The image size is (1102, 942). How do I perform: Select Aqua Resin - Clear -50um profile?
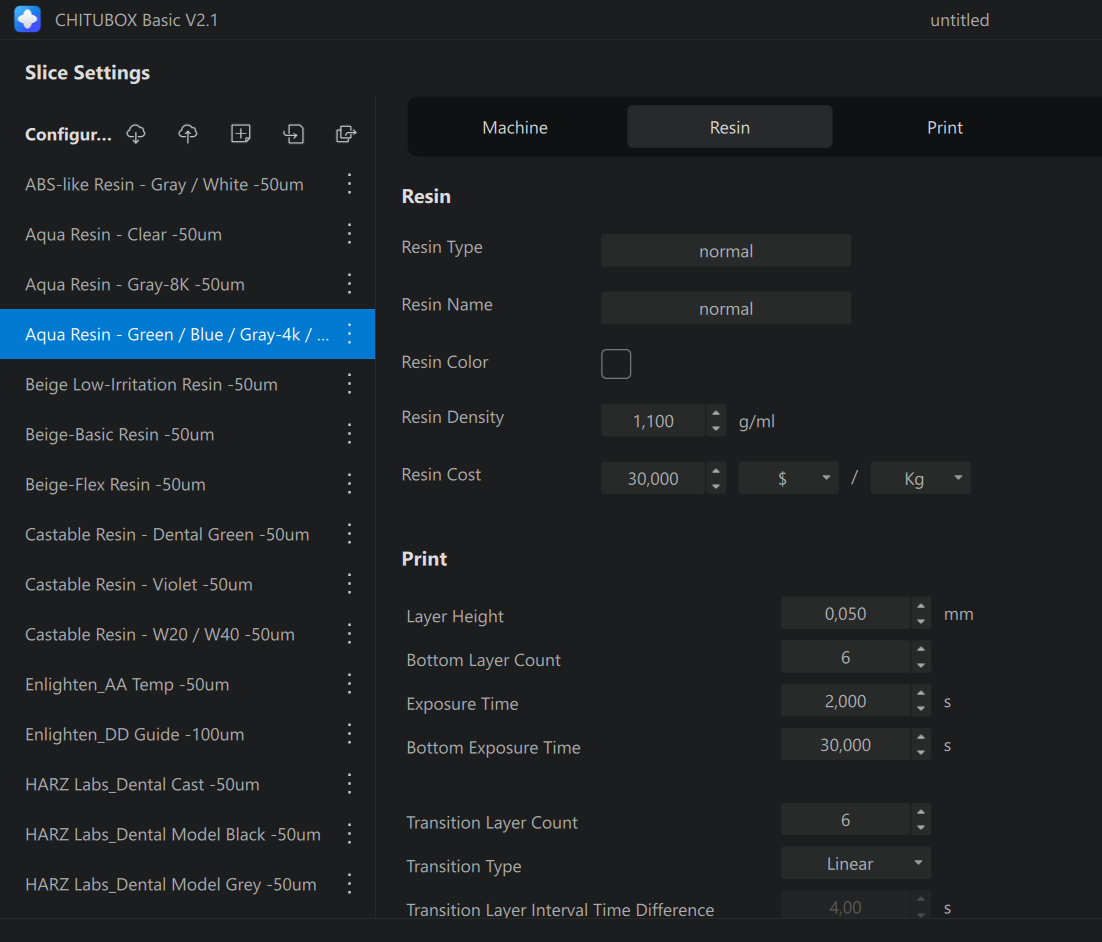pos(187,234)
